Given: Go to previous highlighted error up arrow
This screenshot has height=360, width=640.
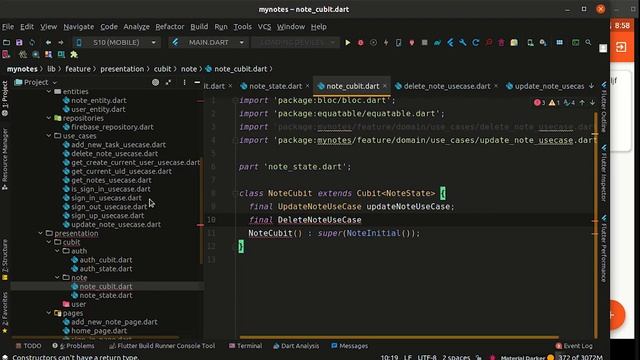Looking at the screenshot, I should (x=582, y=102).
